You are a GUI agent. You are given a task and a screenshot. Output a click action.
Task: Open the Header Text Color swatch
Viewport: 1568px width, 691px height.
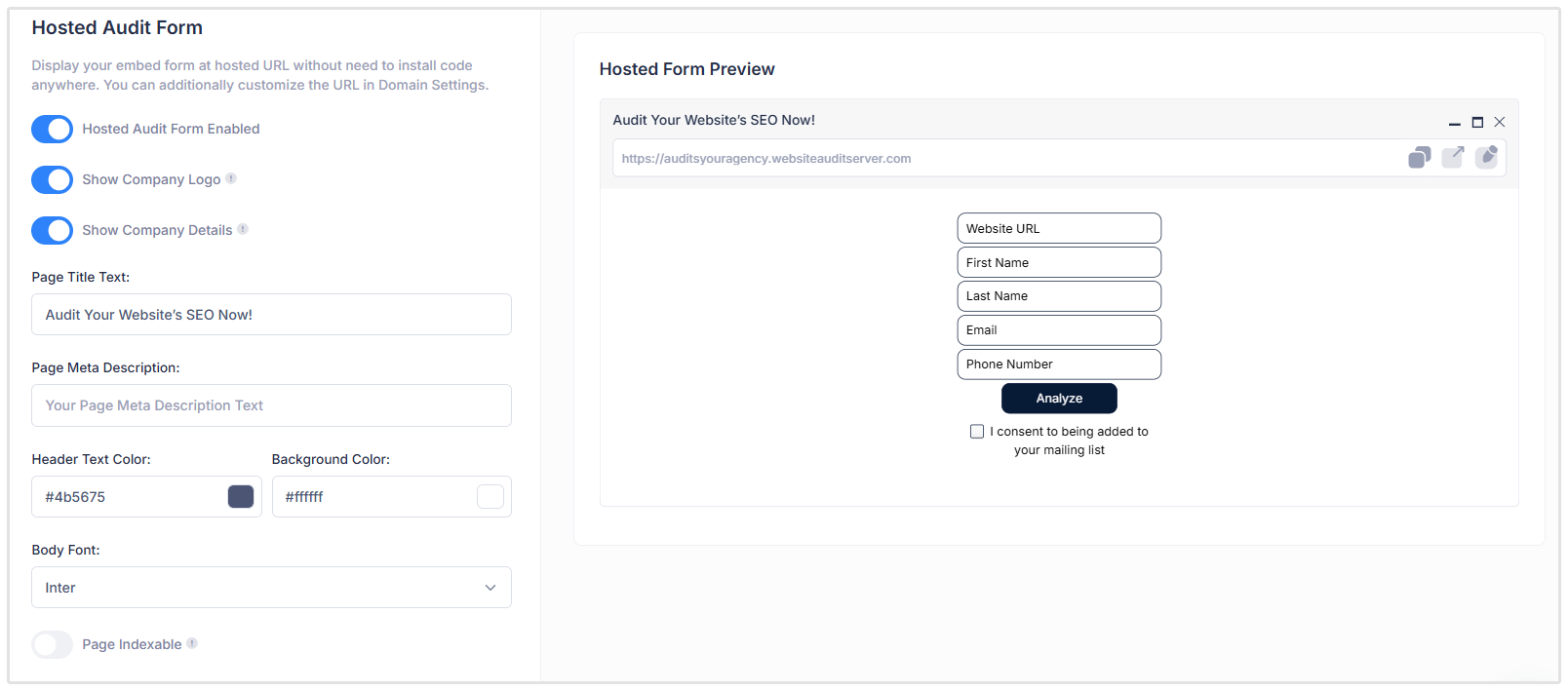pyautogui.click(x=241, y=496)
